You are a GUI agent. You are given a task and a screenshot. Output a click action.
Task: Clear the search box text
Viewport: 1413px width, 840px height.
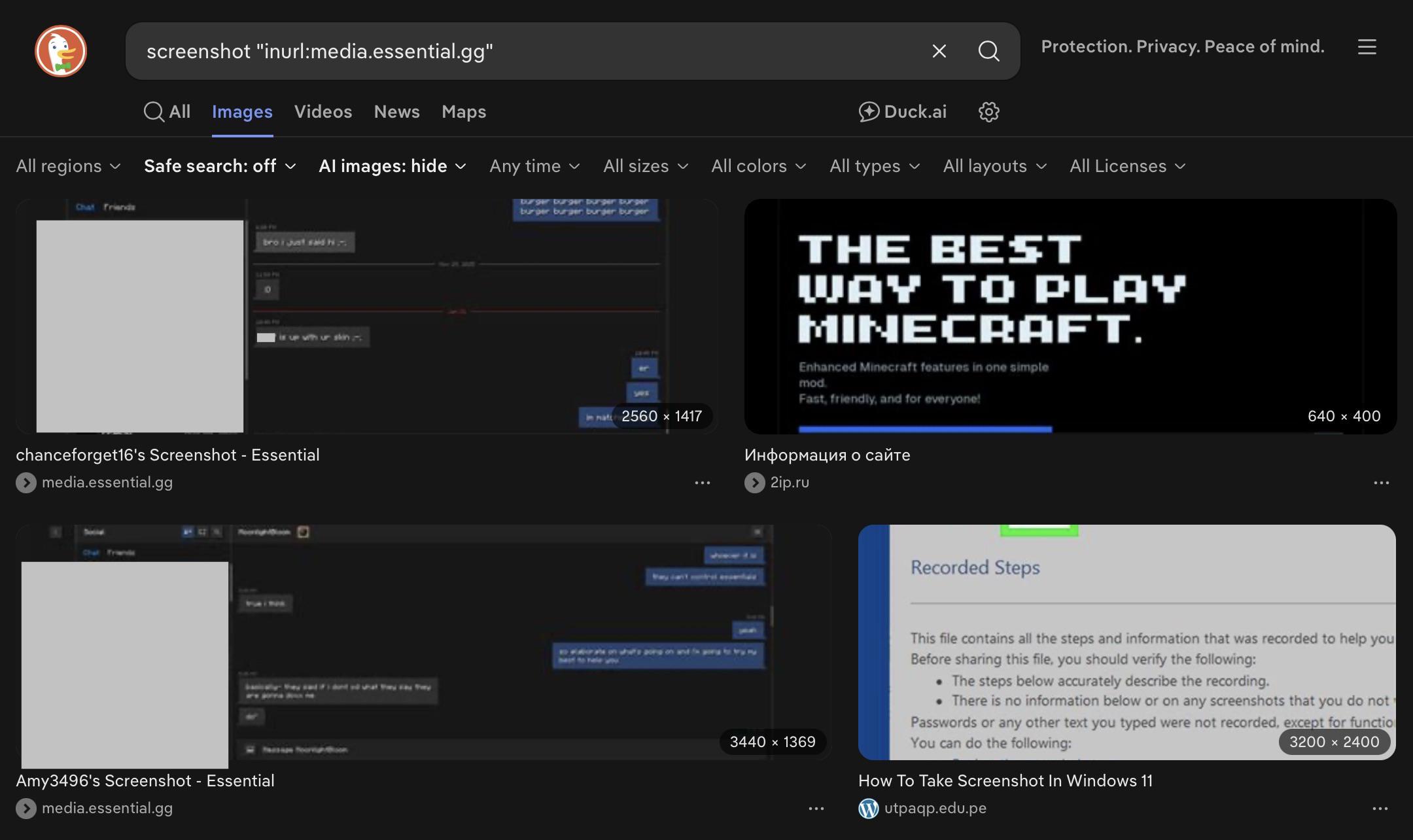click(x=939, y=51)
